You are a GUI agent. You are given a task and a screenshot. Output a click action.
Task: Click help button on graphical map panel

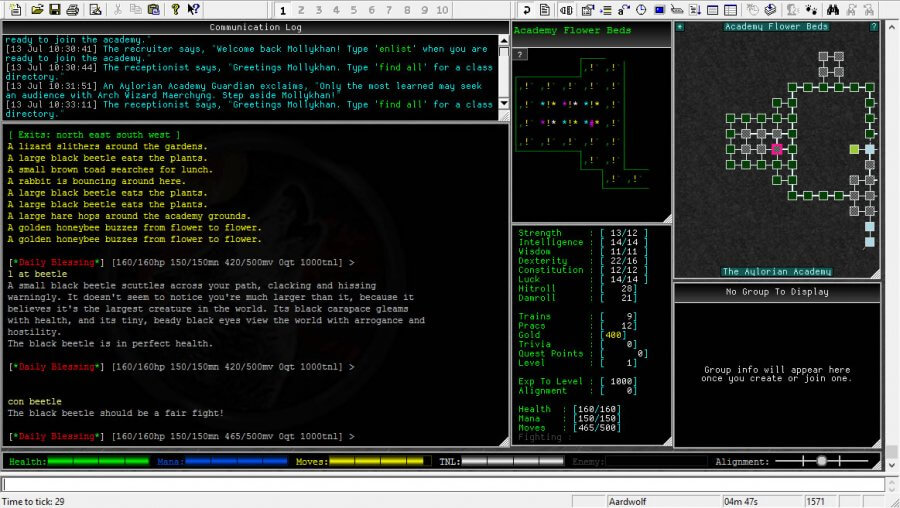click(x=874, y=27)
